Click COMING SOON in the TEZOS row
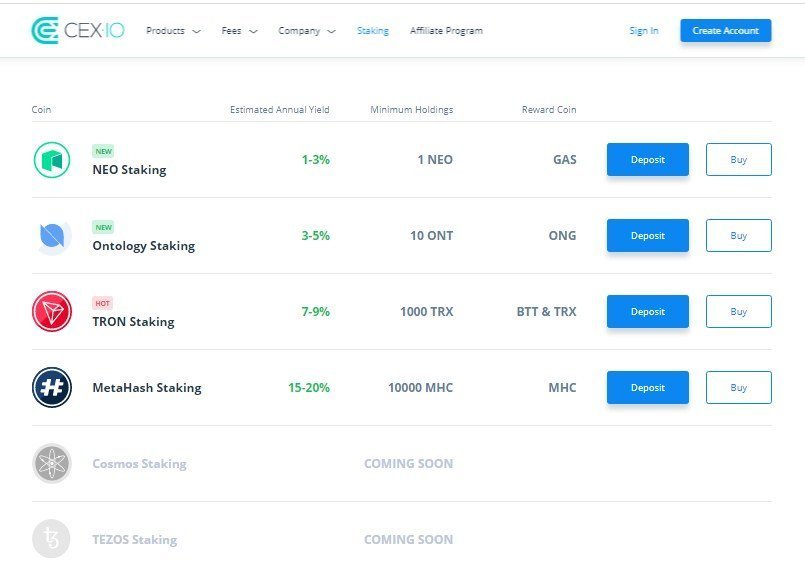 pyautogui.click(x=409, y=540)
